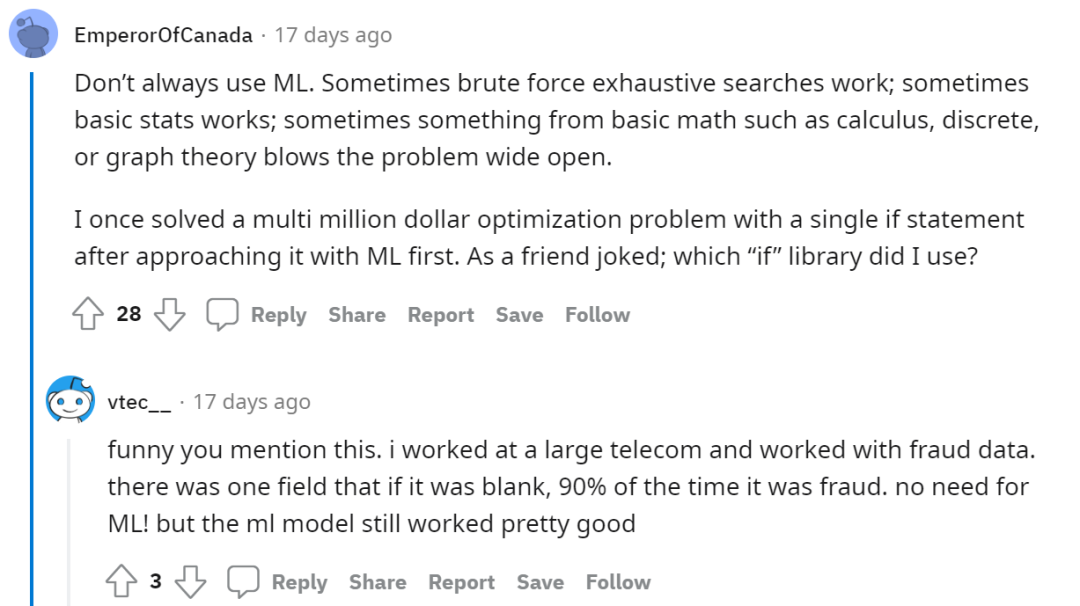Open vtec__ username profile link
Image resolution: width=1080 pixels, height=606 pixels.
(140, 402)
